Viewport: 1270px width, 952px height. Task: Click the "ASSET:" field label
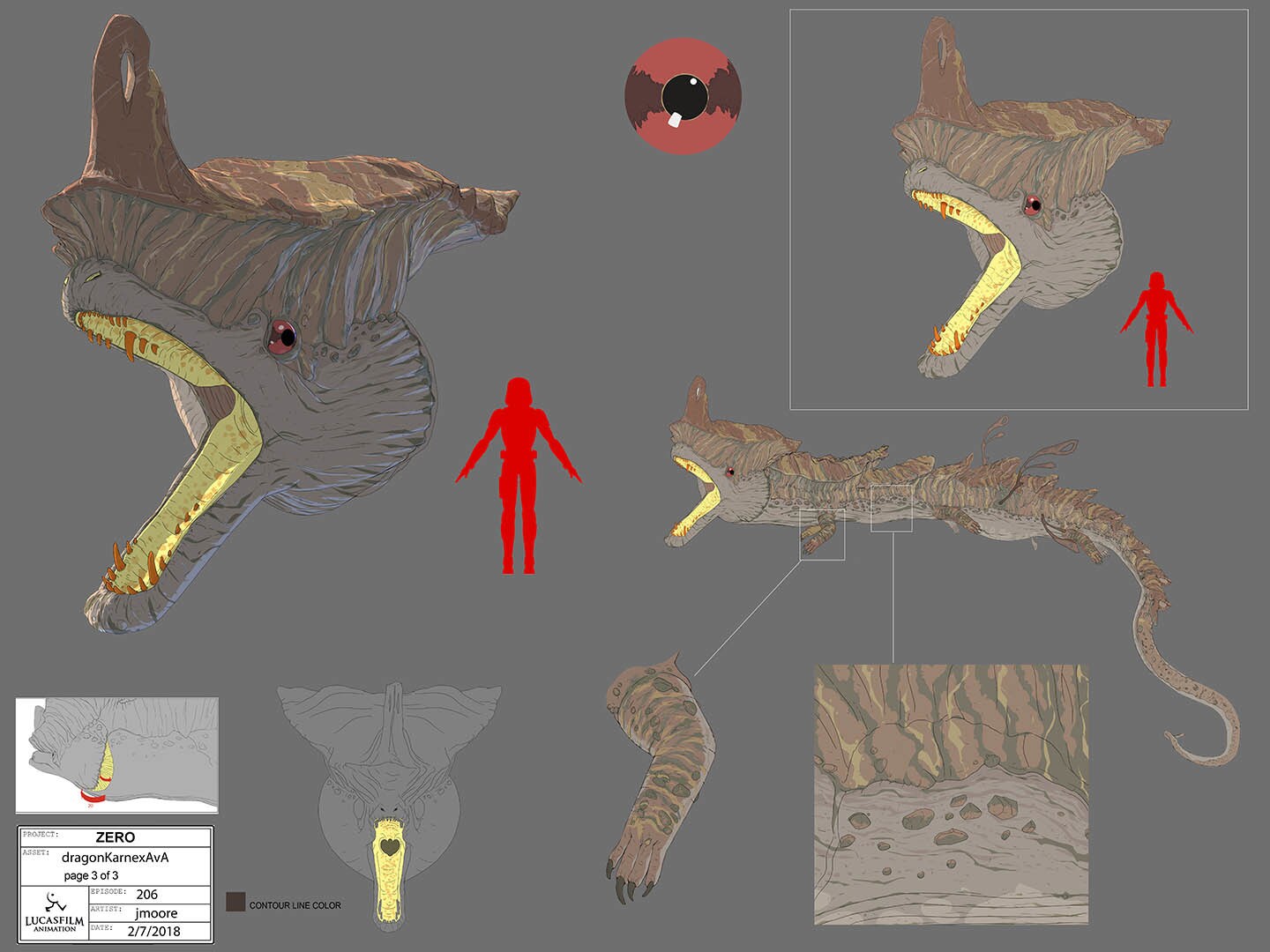pyautogui.click(x=35, y=852)
